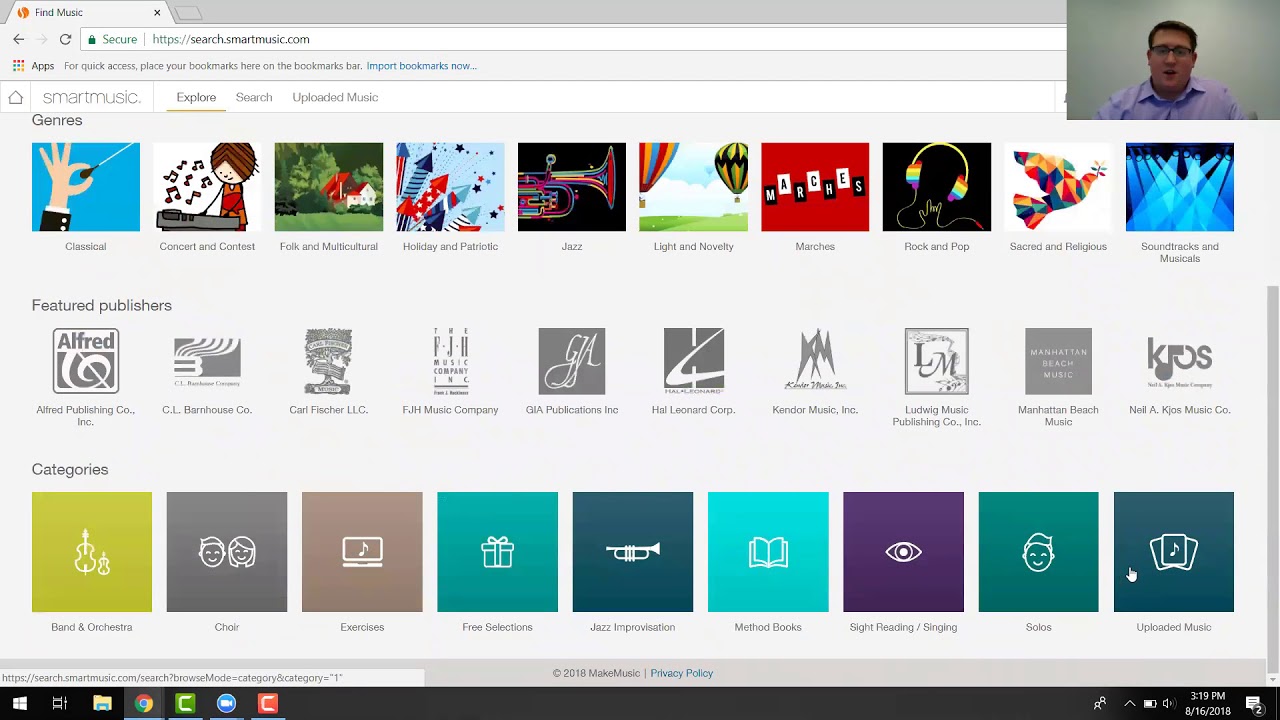Screen dimensions: 1280x720
Task: Open the Windows Start menu
Action: point(19,704)
